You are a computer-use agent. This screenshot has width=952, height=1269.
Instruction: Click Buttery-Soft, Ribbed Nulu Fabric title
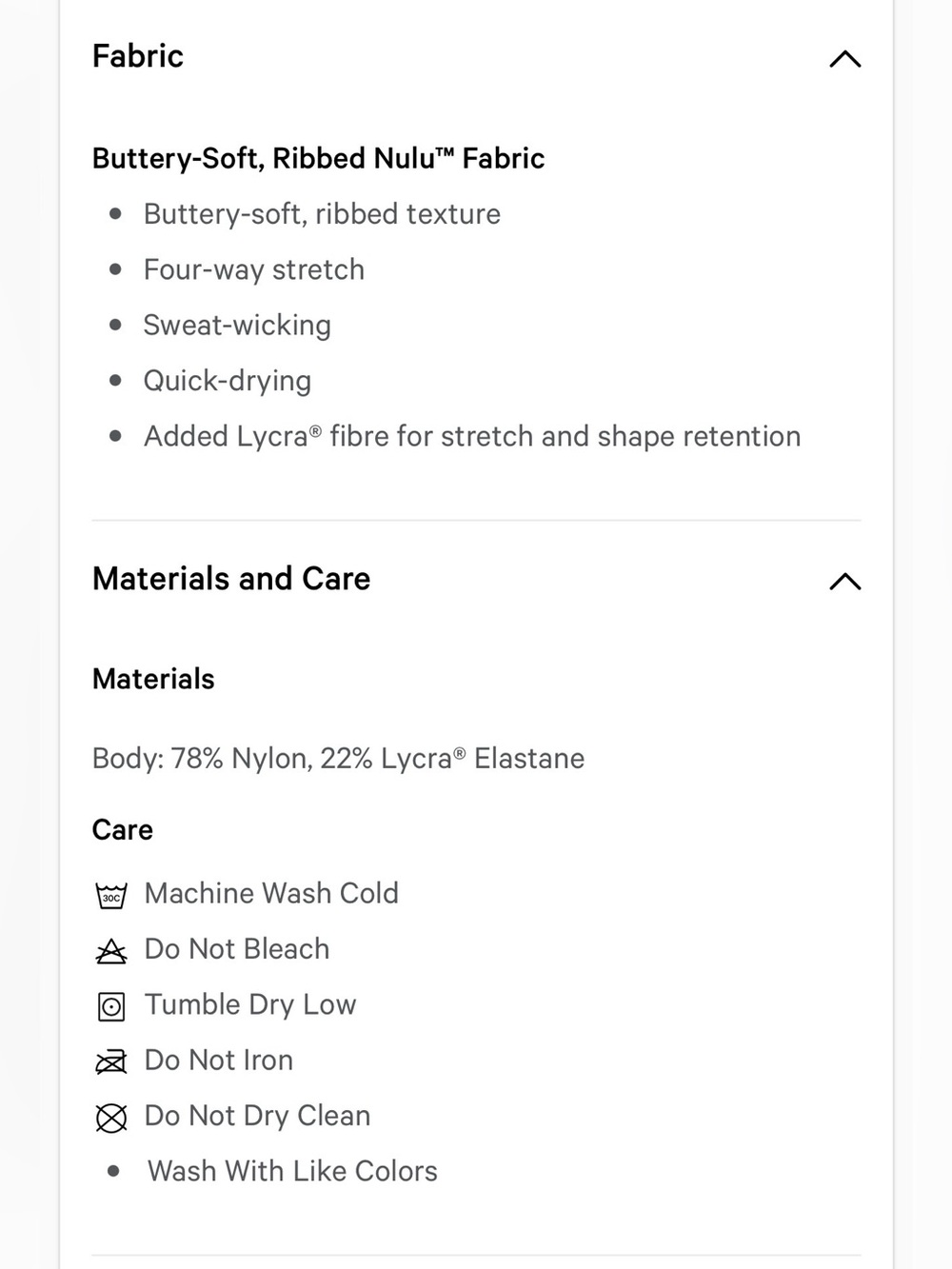[x=318, y=158]
